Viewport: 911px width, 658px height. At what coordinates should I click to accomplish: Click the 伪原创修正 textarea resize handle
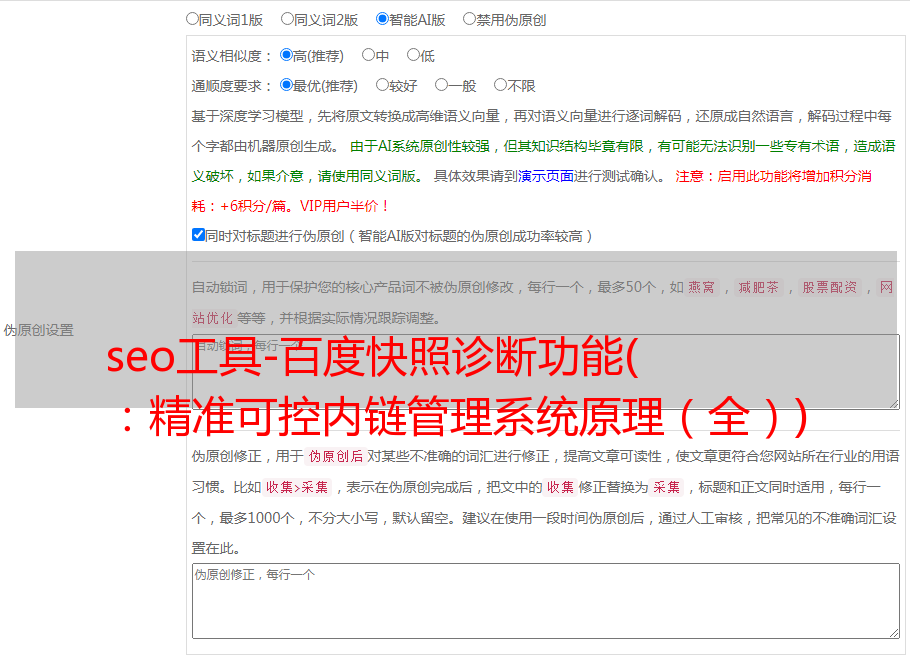click(x=894, y=633)
